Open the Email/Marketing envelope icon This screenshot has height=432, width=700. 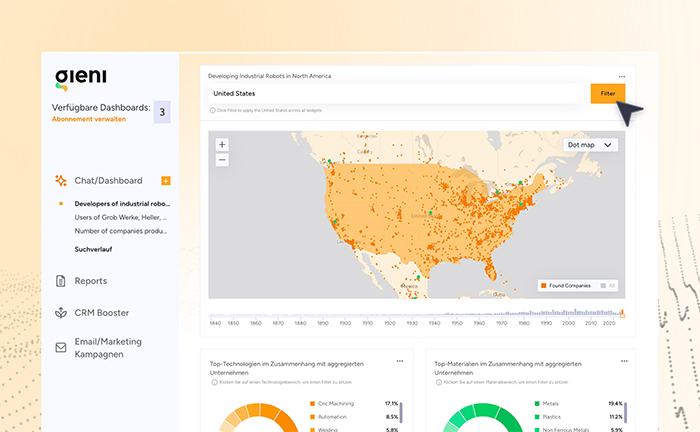(x=61, y=347)
